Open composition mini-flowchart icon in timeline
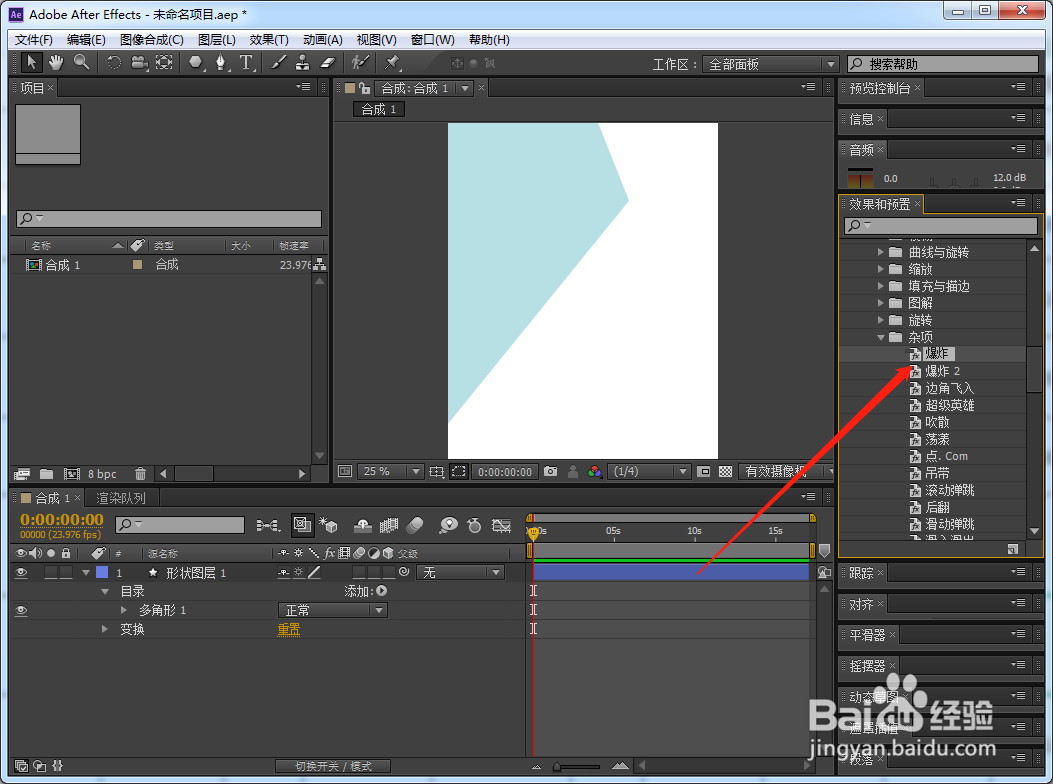1053x784 pixels. (x=268, y=525)
